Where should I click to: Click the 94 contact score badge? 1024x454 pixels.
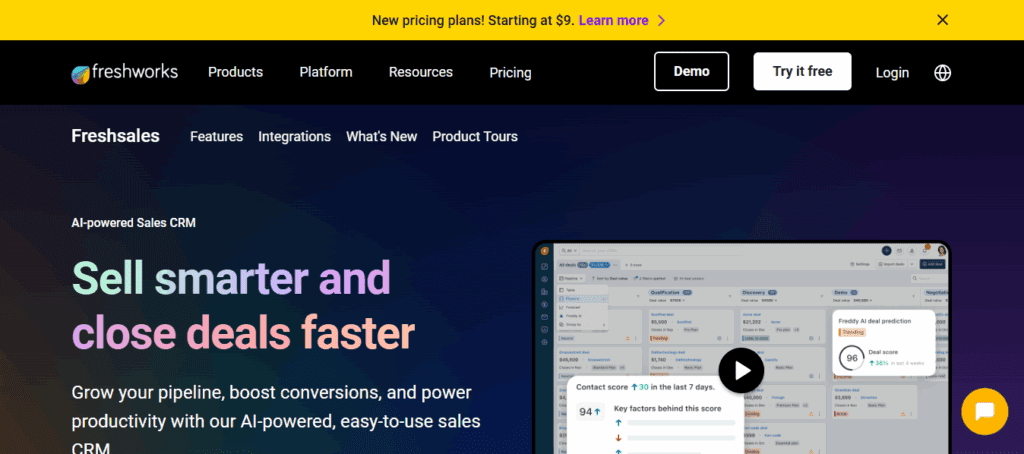[590, 412]
